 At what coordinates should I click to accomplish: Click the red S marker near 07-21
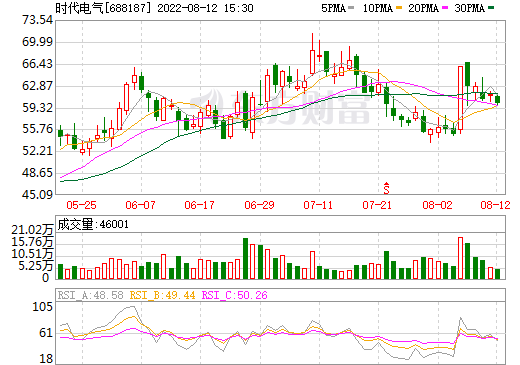click(386, 188)
